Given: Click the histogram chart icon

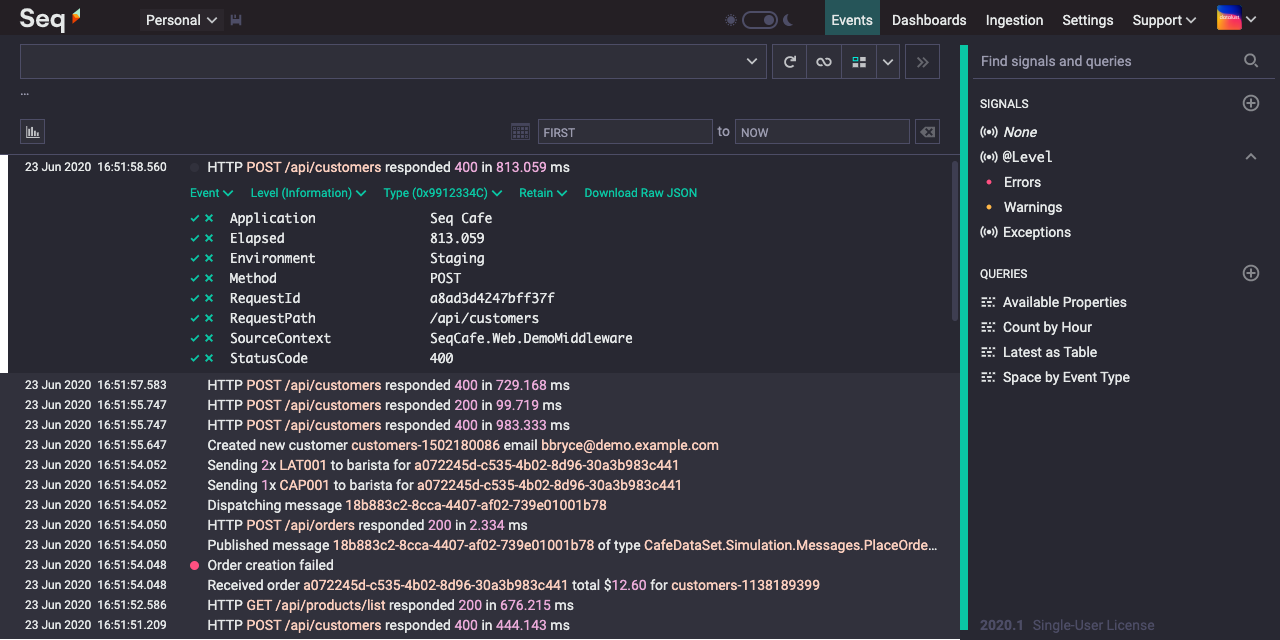Looking at the screenshot, I should click(32, 131).
